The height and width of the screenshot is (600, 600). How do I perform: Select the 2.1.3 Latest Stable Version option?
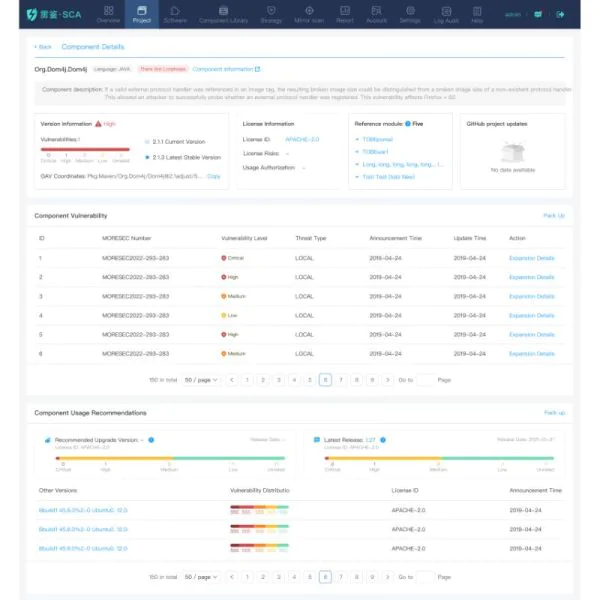148,157
